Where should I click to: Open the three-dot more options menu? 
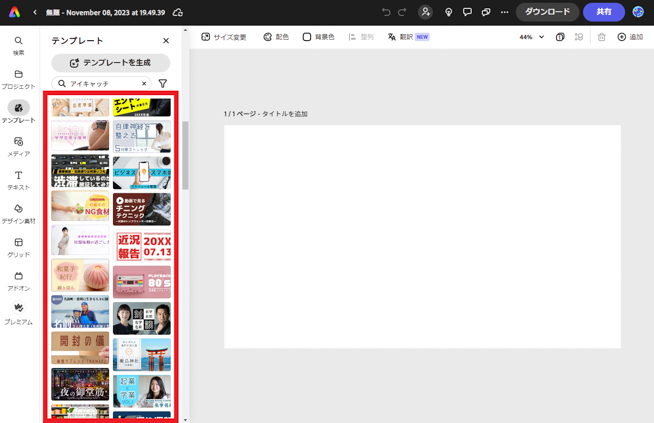(504, 12)
